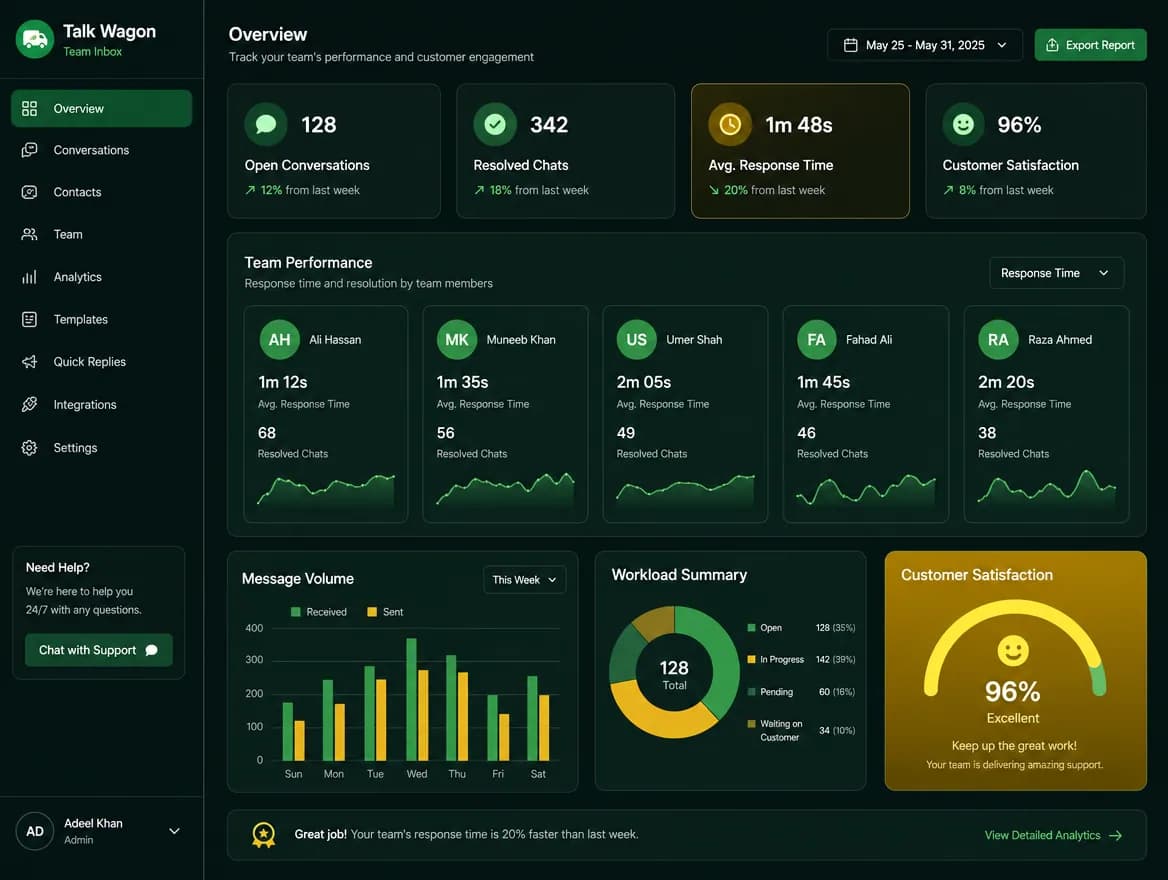Click Ali Hassan's AH avatar

(279, 340)
